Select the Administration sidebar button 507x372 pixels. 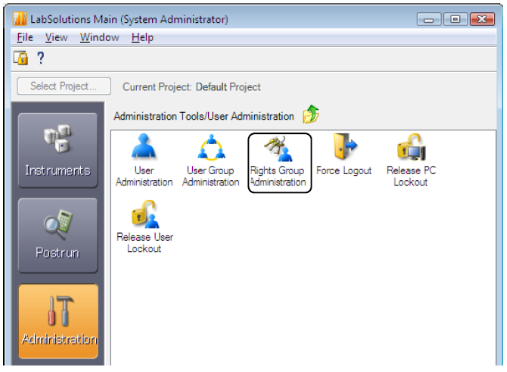pyautogui.click(x=58, y=321)
